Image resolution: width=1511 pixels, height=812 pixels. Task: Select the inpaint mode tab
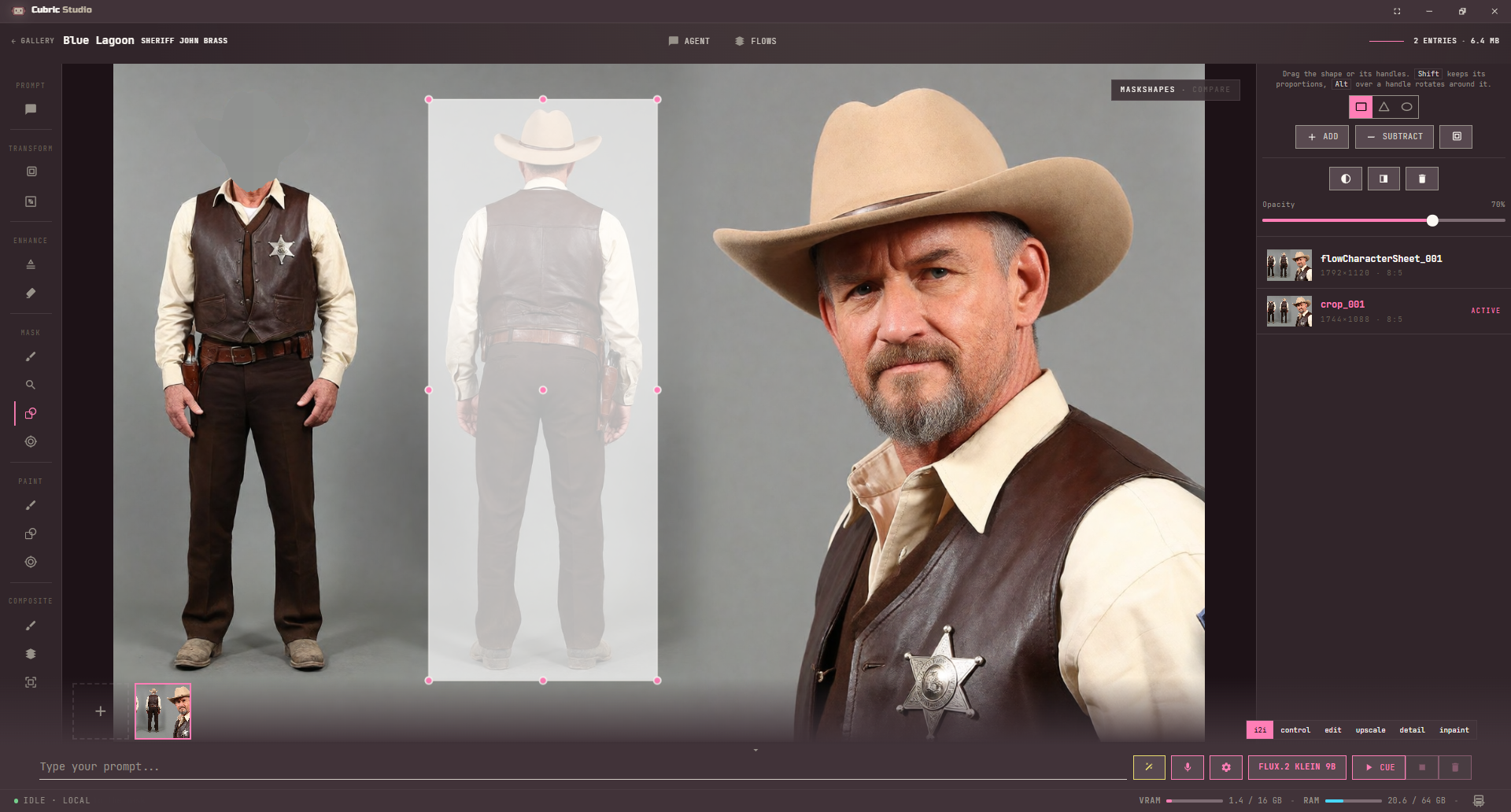pos(1454,730)
